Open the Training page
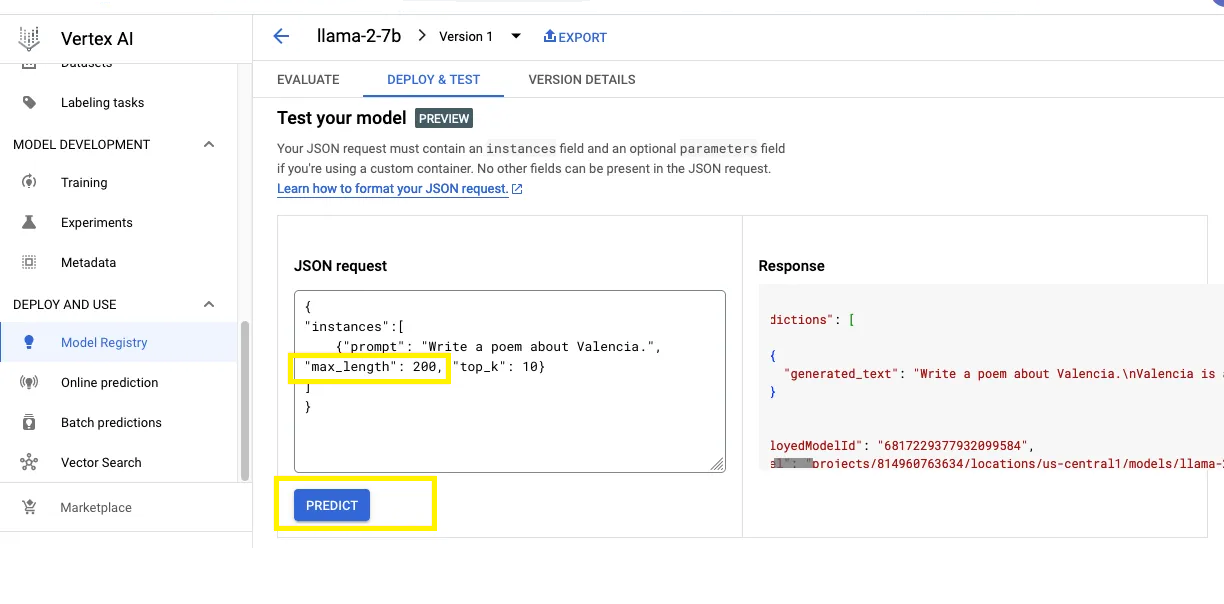Image resolution: width=1224 pixels, height=604 pixels. pyautogui.click(x=84, y=182)
